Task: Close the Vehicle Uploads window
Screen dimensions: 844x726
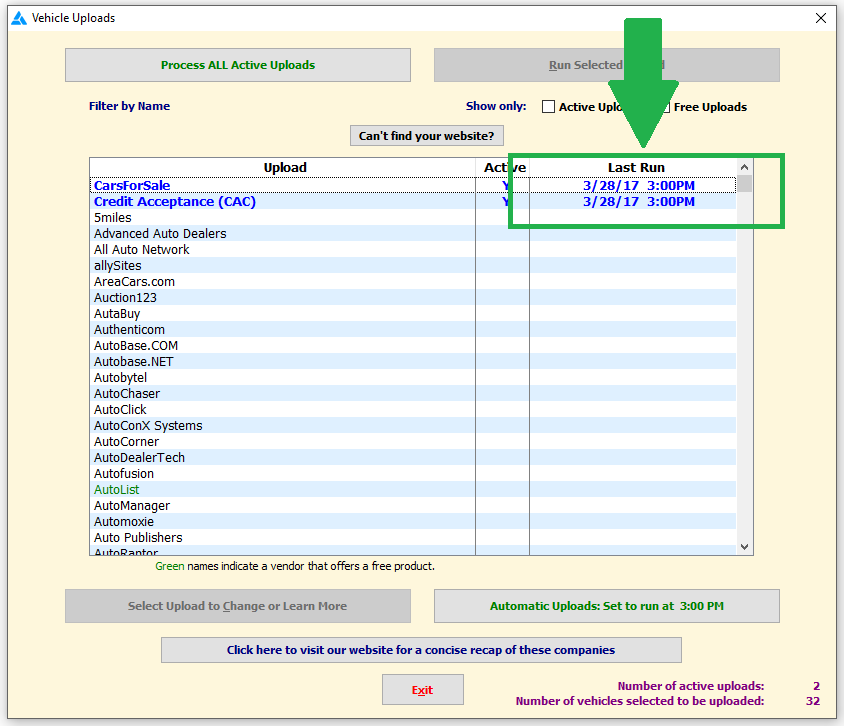Action: pos(821,18)
